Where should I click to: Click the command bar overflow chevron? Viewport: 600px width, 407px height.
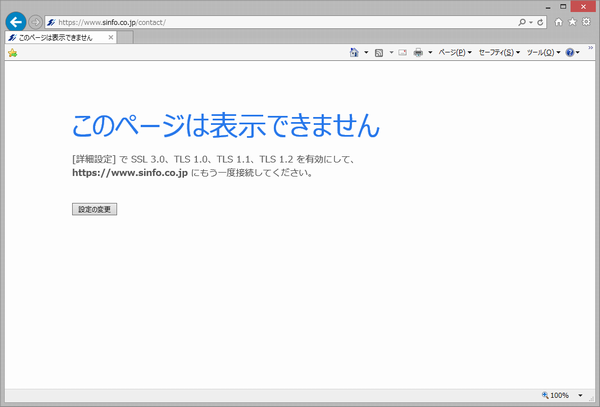point(590,47)
